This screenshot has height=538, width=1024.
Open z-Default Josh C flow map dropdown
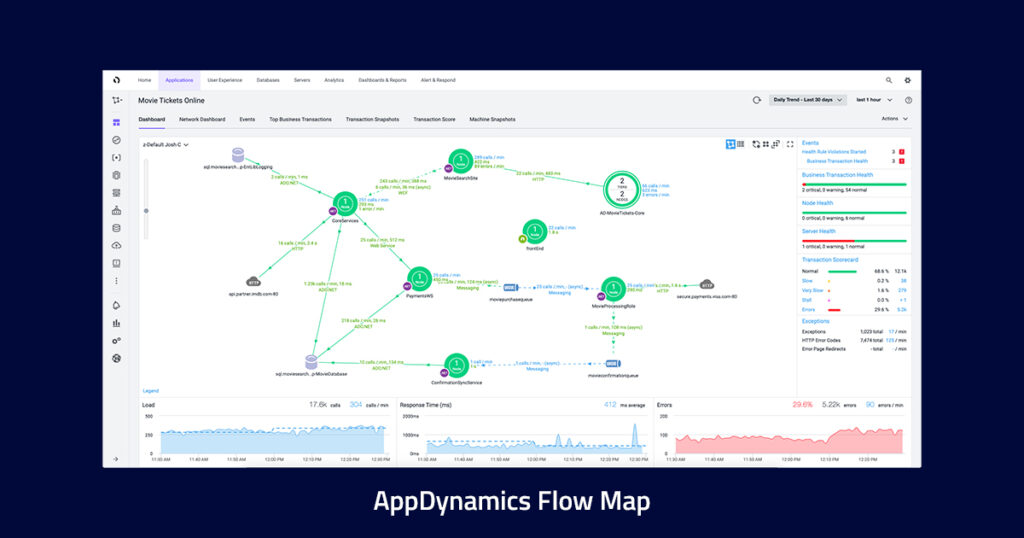[166, 144]
